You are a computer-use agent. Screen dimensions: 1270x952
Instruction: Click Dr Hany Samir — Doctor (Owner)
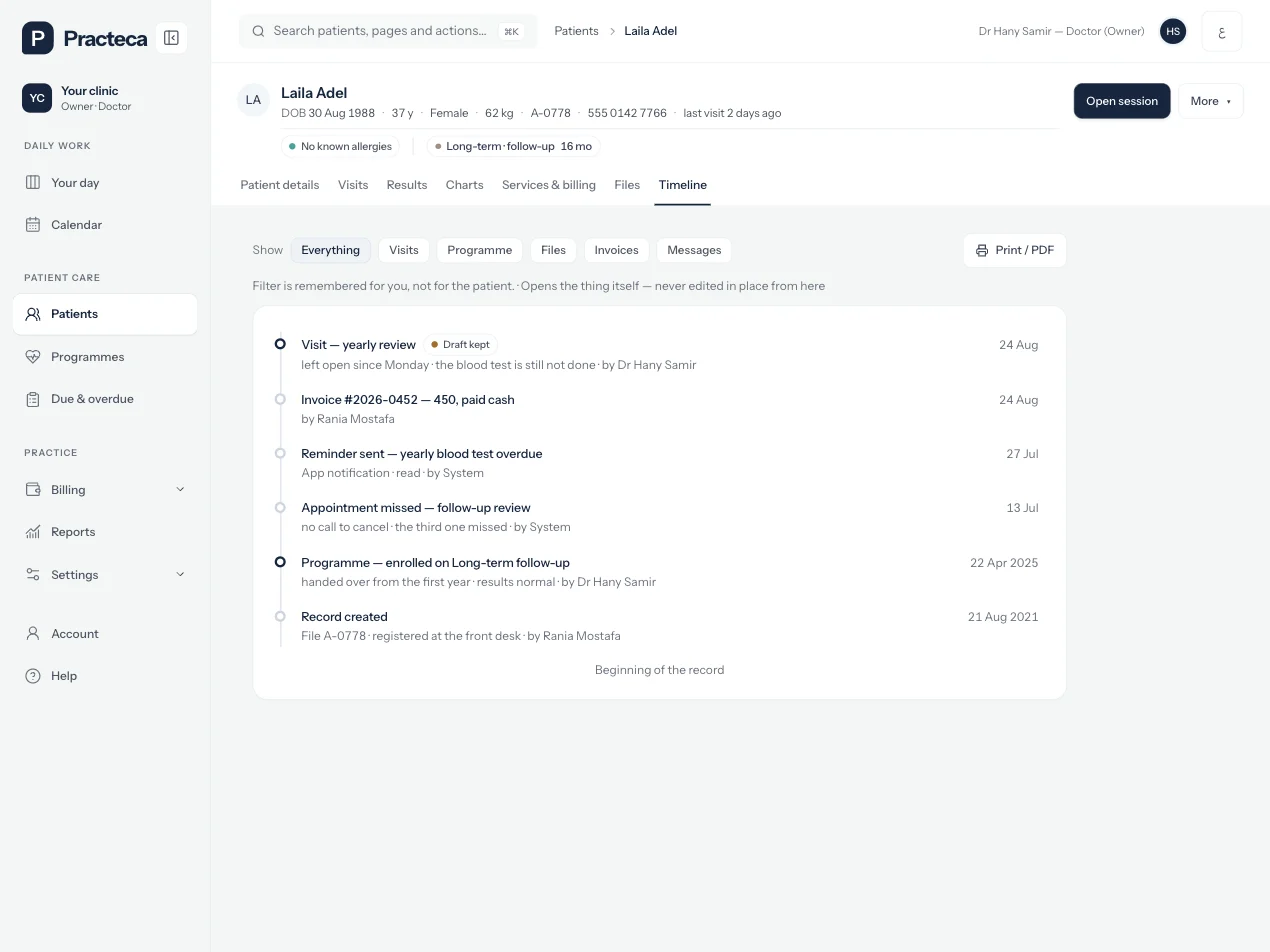click(x=1061, y=31)
